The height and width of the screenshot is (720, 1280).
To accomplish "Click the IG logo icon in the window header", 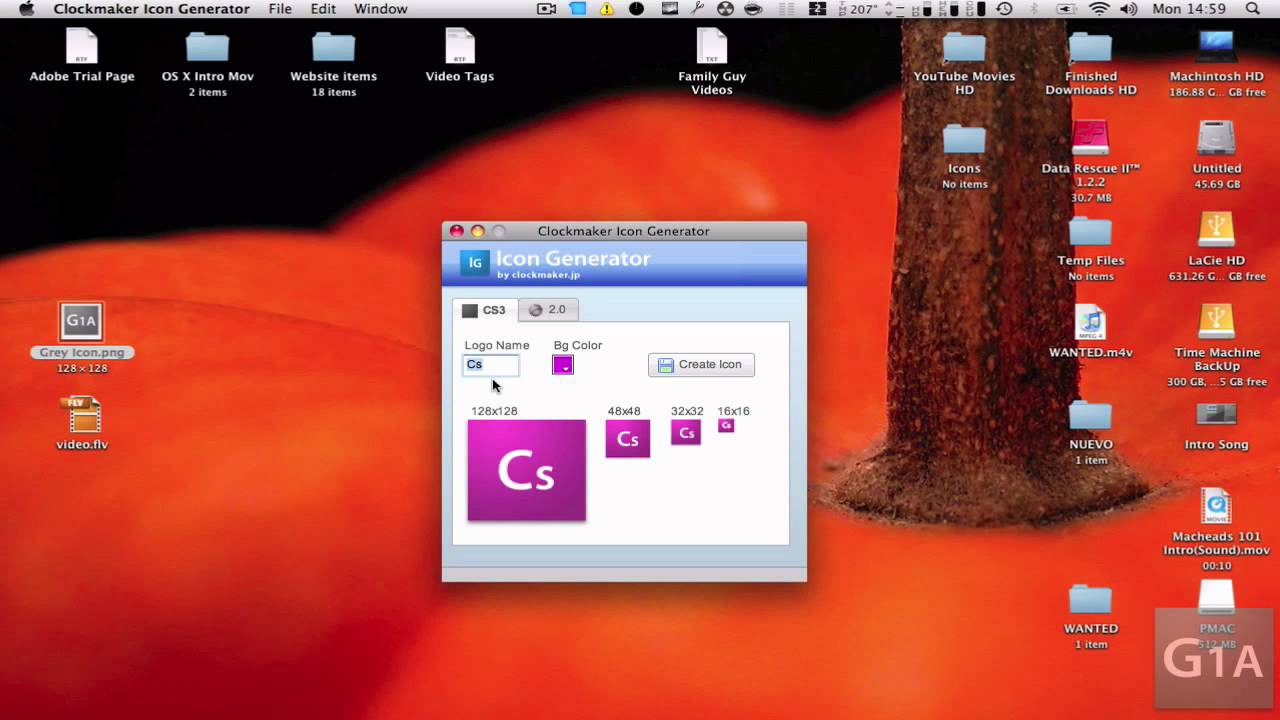I will point(475,262).
